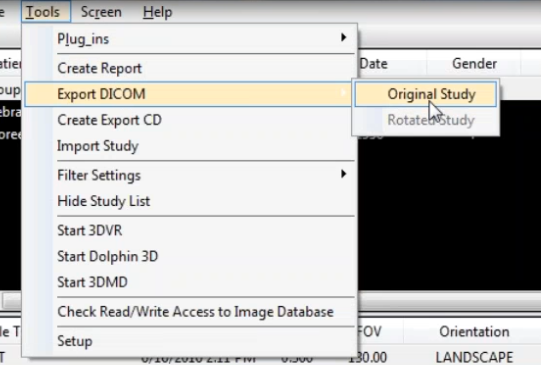The image size is (541, 365).
Task: Expand the Plug_ins submenu arrow
Action: 343,37
